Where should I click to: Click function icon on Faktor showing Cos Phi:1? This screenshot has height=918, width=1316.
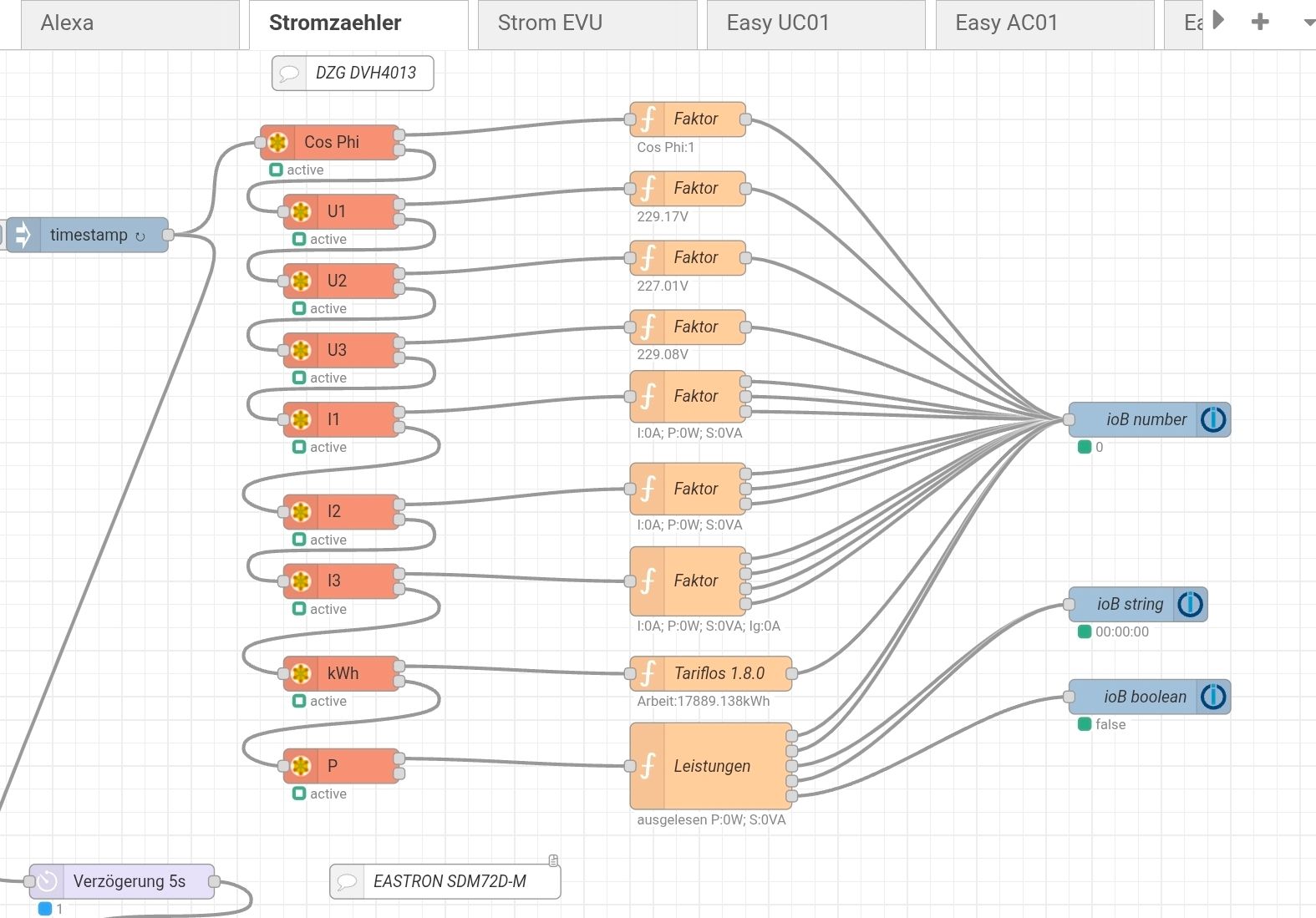pos(648,119)
